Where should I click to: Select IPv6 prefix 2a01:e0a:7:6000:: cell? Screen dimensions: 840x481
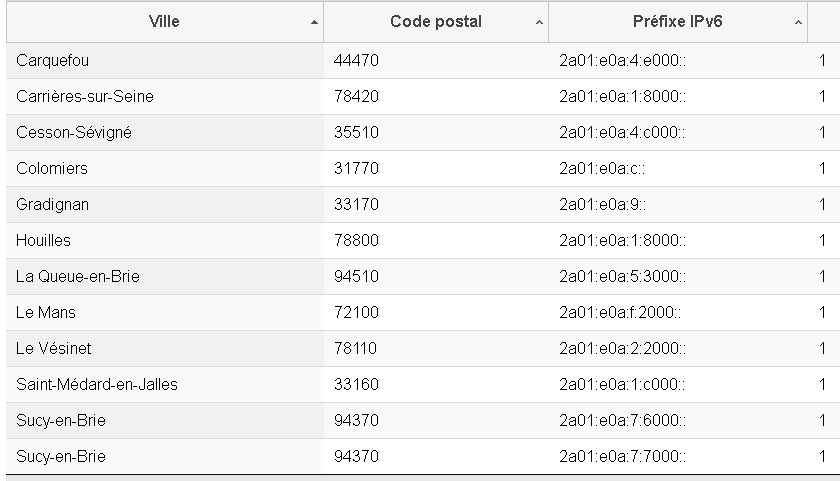pos(621,421)
